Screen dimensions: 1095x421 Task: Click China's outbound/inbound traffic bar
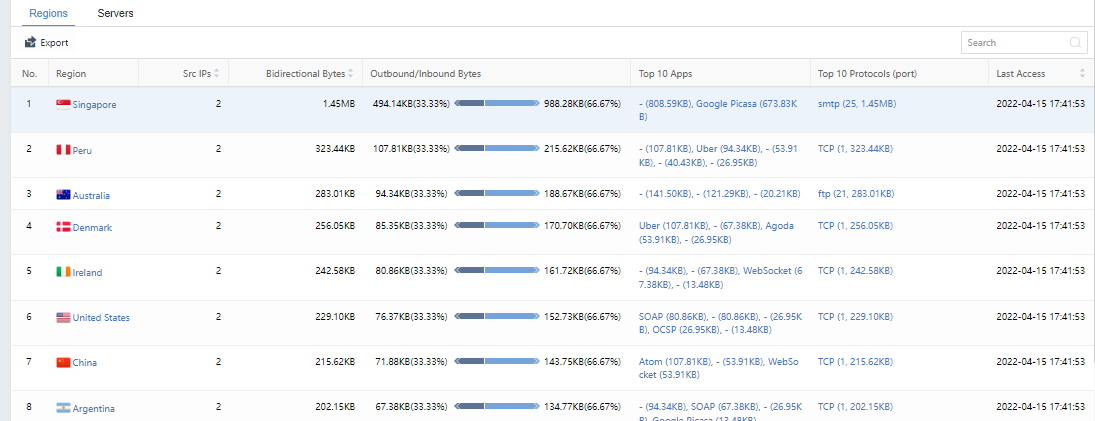coord(497,362)
